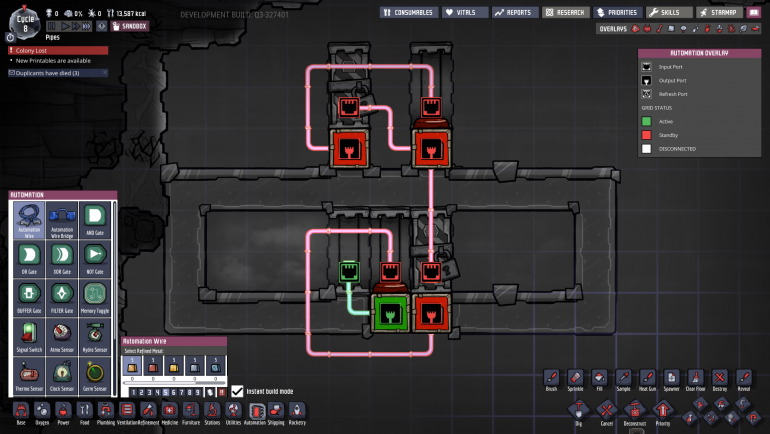Choose the OR Gate building
770x434 pixels.
29,259
